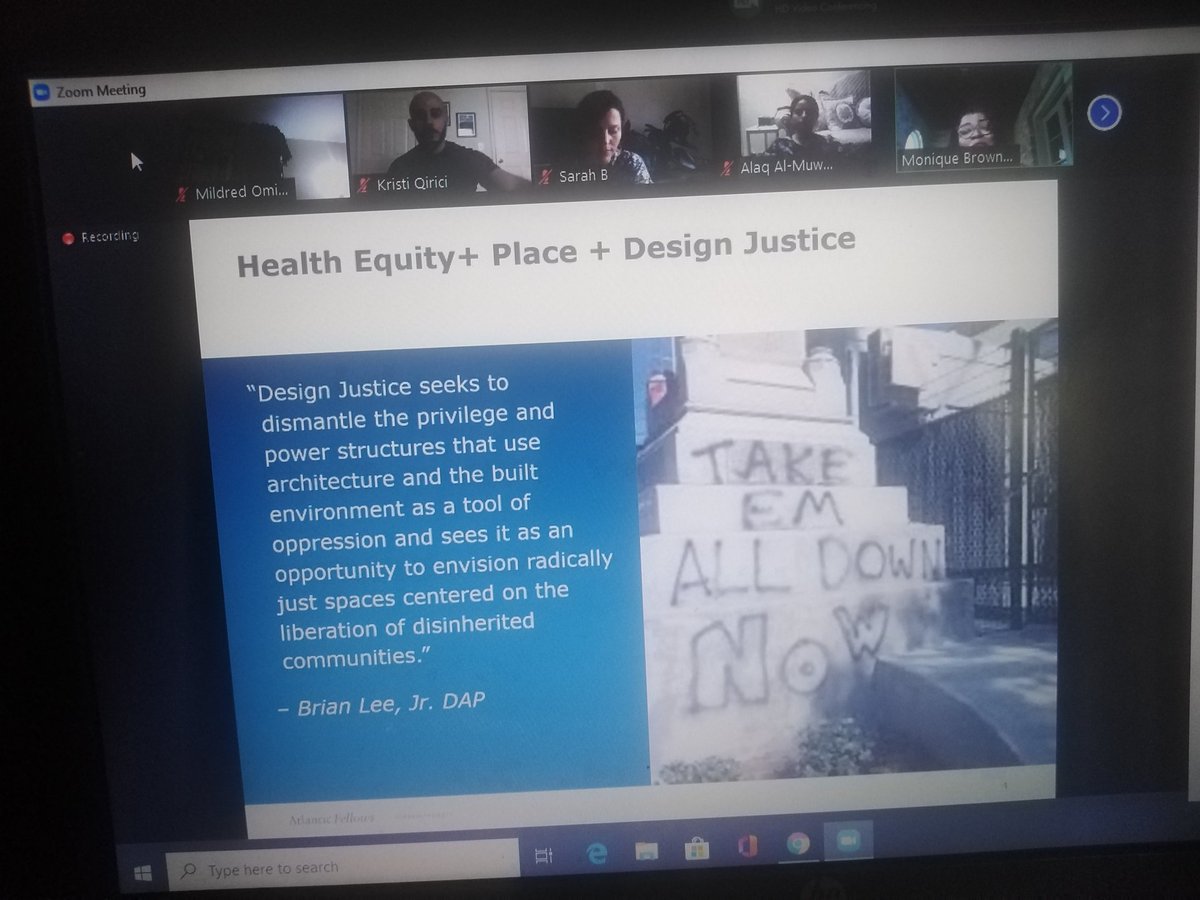Open Google Chrome from the taskbar

(797, 843)
